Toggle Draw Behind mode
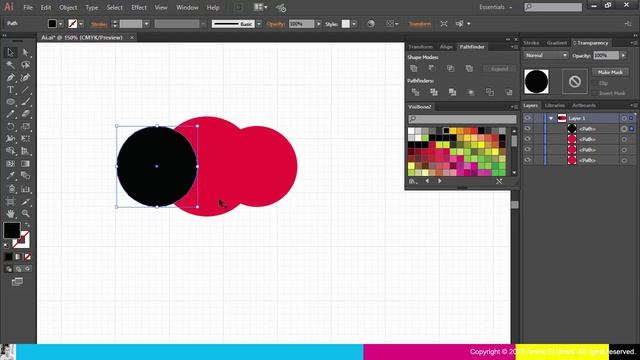The width and height of the screenshot is (640, 360). tap(18, 269)
